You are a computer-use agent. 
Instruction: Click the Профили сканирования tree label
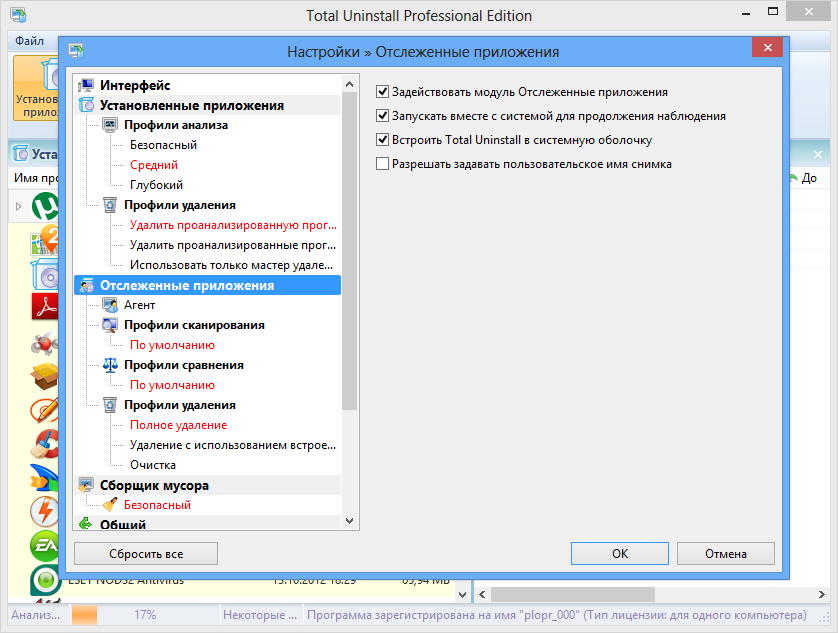pos(194,325)
